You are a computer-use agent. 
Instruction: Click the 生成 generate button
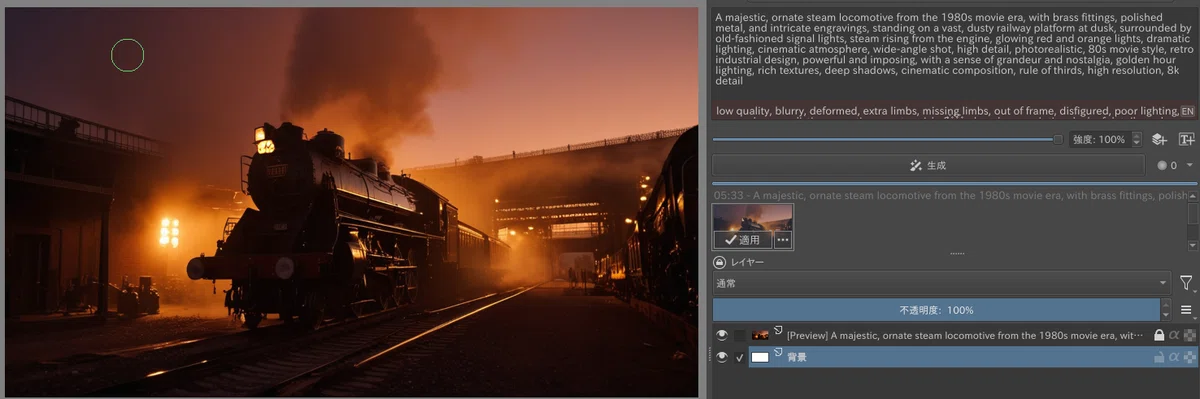point(927,165)
